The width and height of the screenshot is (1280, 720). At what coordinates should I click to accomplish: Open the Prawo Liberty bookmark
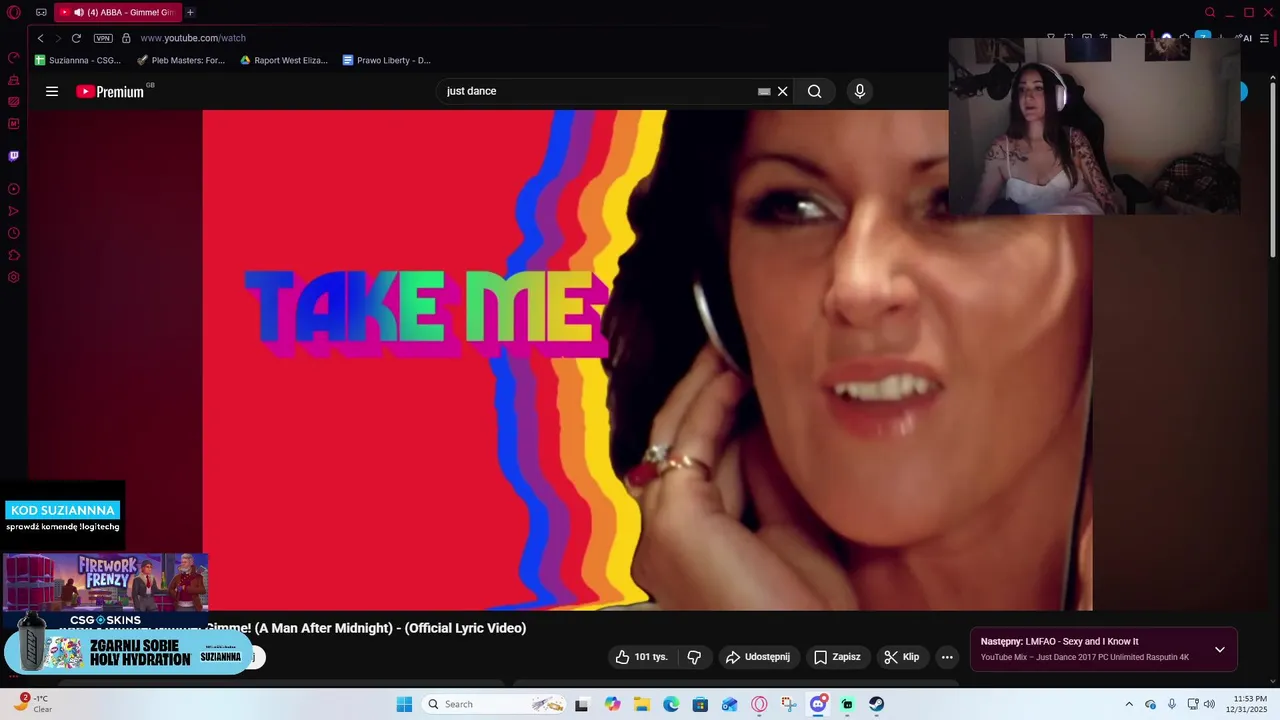point(386,60)
